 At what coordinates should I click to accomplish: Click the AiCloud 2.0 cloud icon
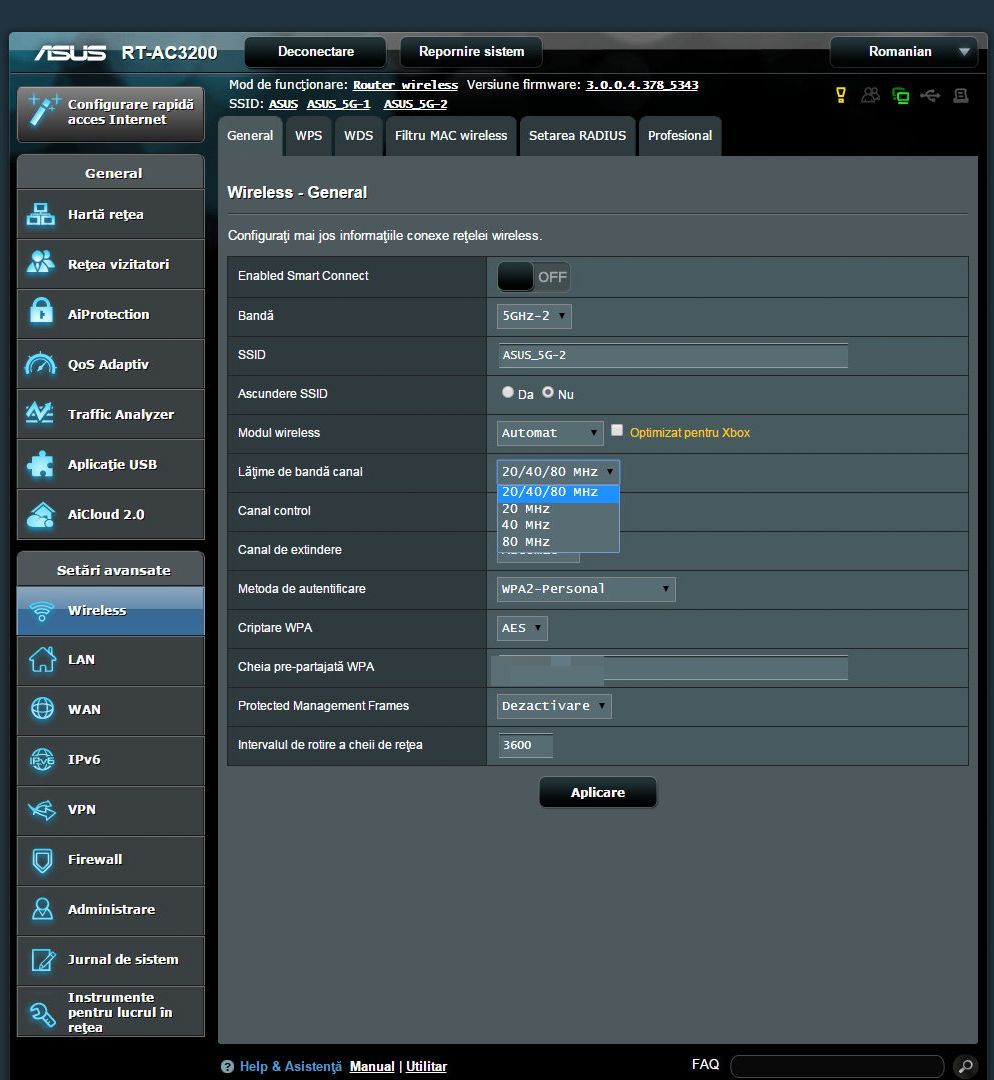coord(41,514)
